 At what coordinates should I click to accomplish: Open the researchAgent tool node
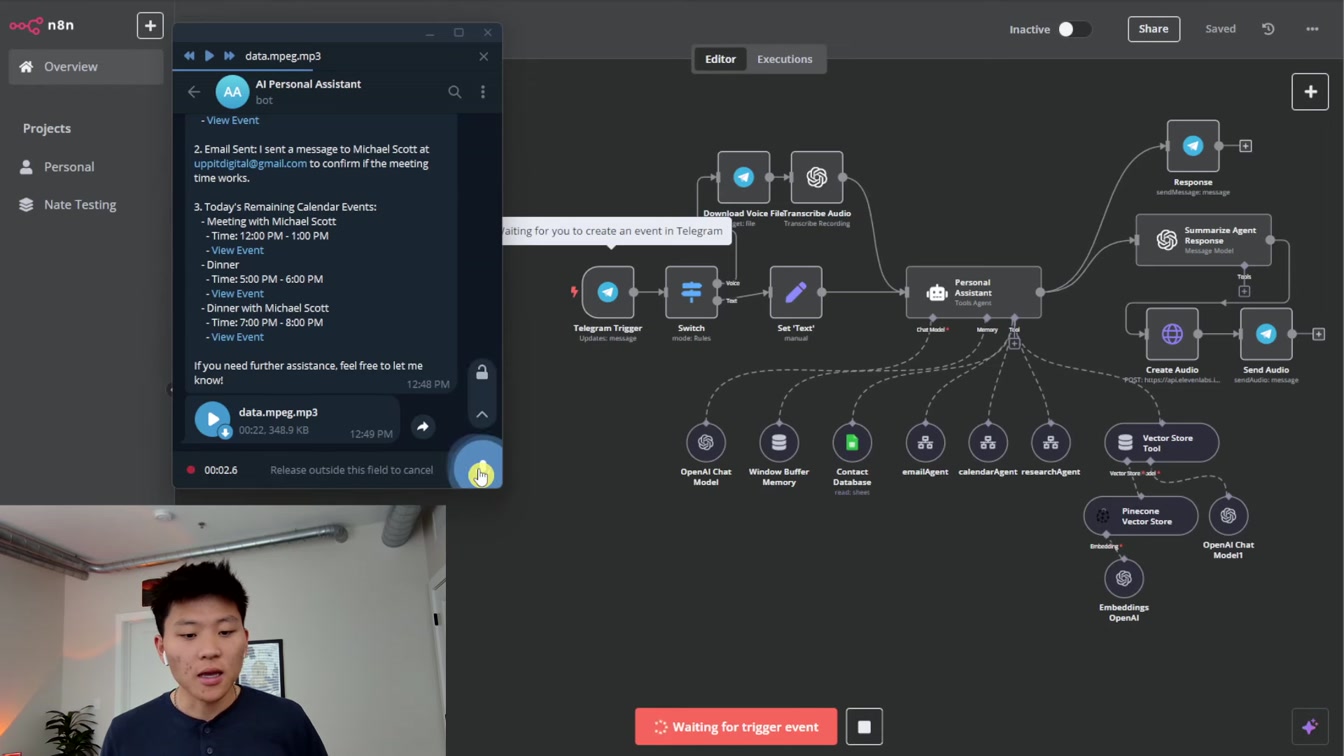(1050, 442)
